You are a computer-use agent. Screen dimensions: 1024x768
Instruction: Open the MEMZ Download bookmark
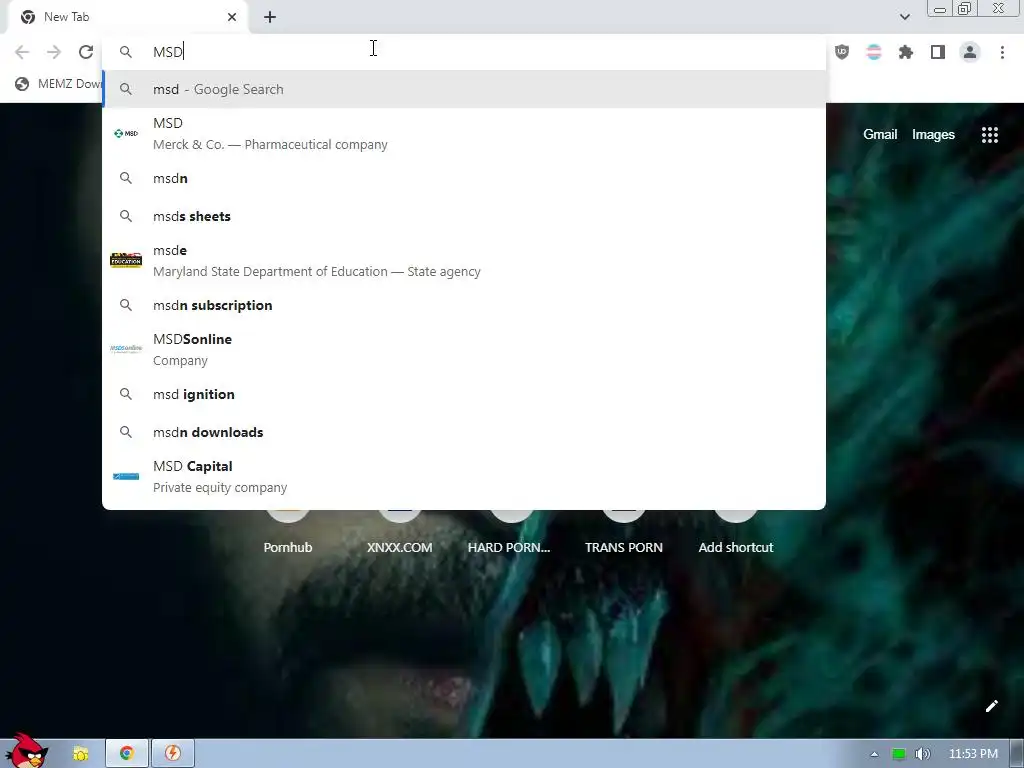tap(58, 84)
